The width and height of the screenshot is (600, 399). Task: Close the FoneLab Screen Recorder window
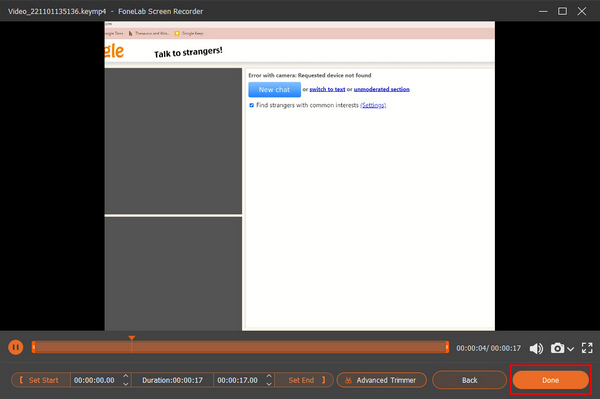point(582,11)
